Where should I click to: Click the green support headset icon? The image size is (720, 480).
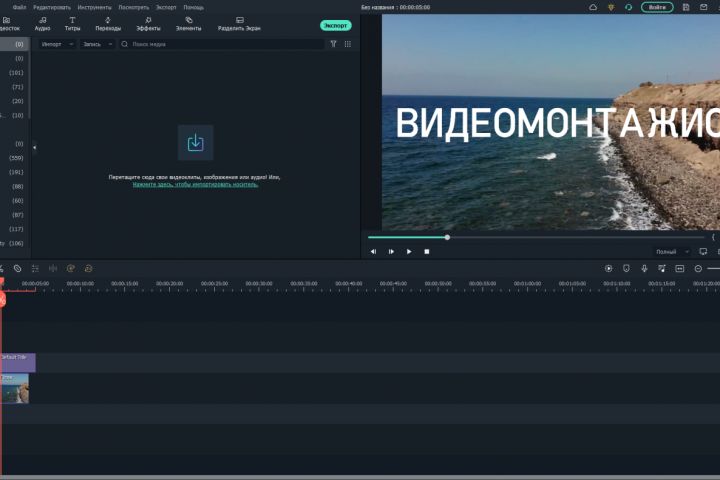[629, 7]
